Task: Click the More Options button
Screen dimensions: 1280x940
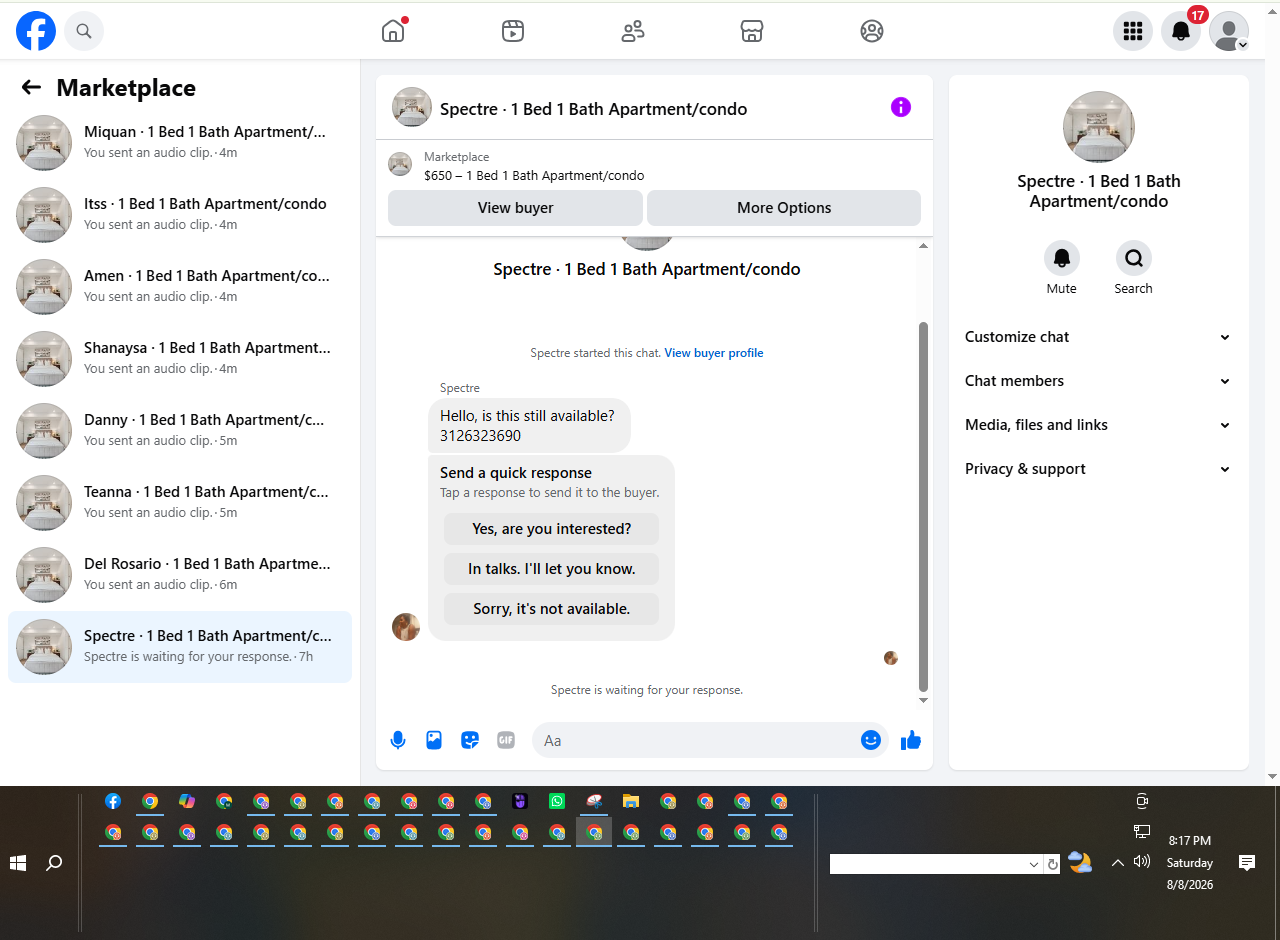Action: pyautogui.click(x=784, y=208)
